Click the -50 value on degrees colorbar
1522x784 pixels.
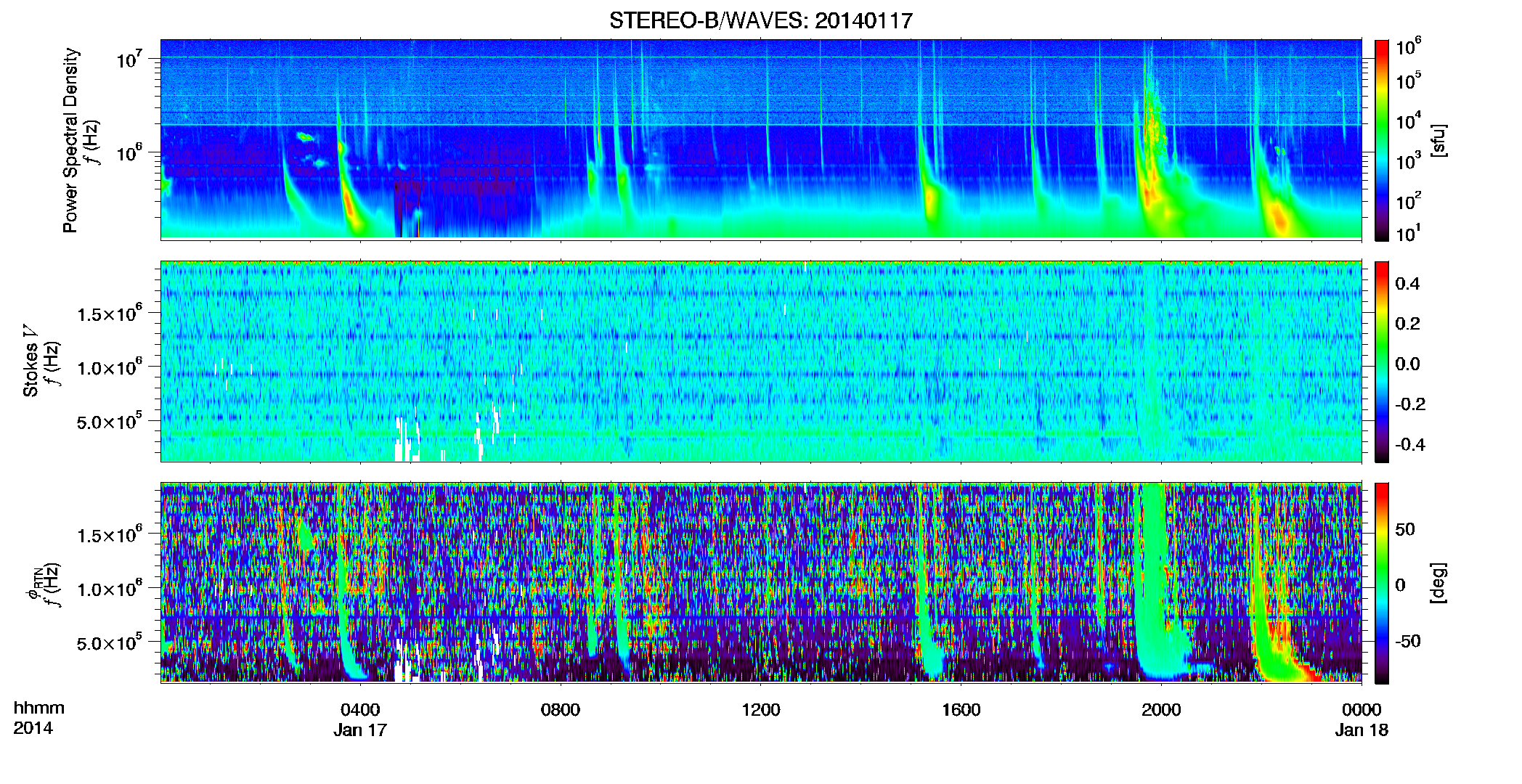click(x=1408, y=641)
